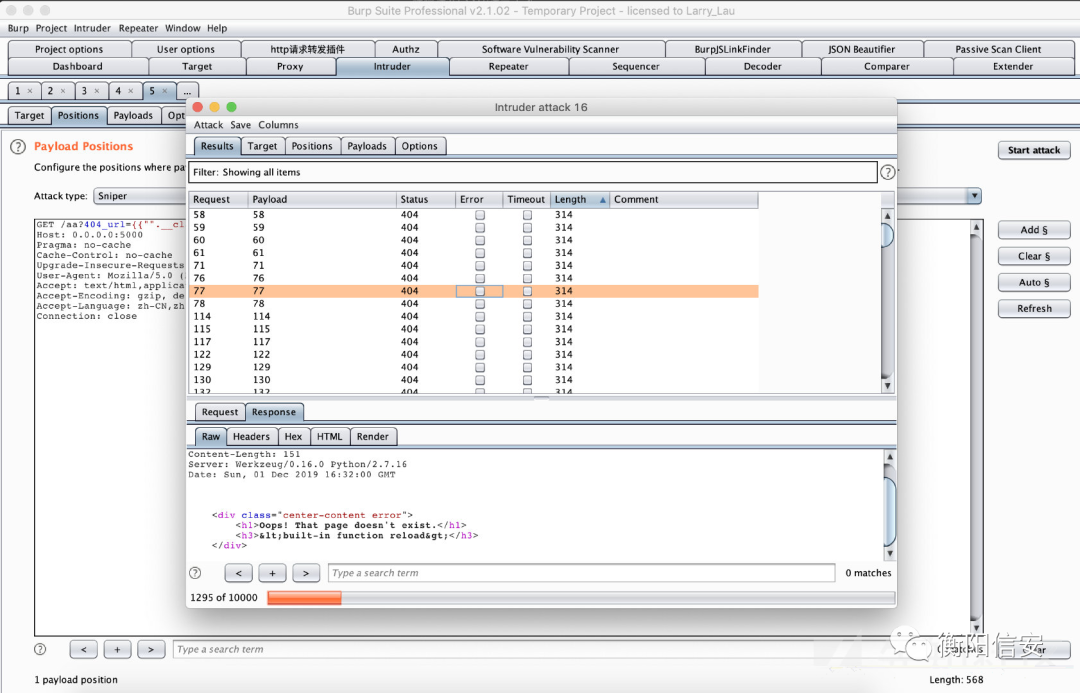Open the Options tab in attack window
1080x693 pixels.
click(x=419, y=146)
